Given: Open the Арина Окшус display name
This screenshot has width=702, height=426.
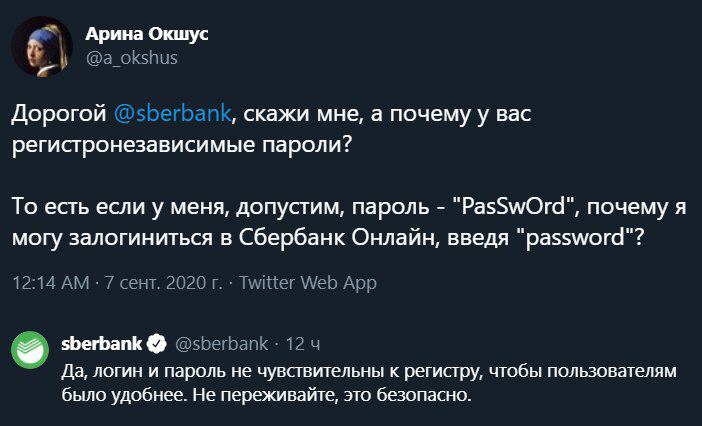Looking at the screenshot, I should 147,34.
